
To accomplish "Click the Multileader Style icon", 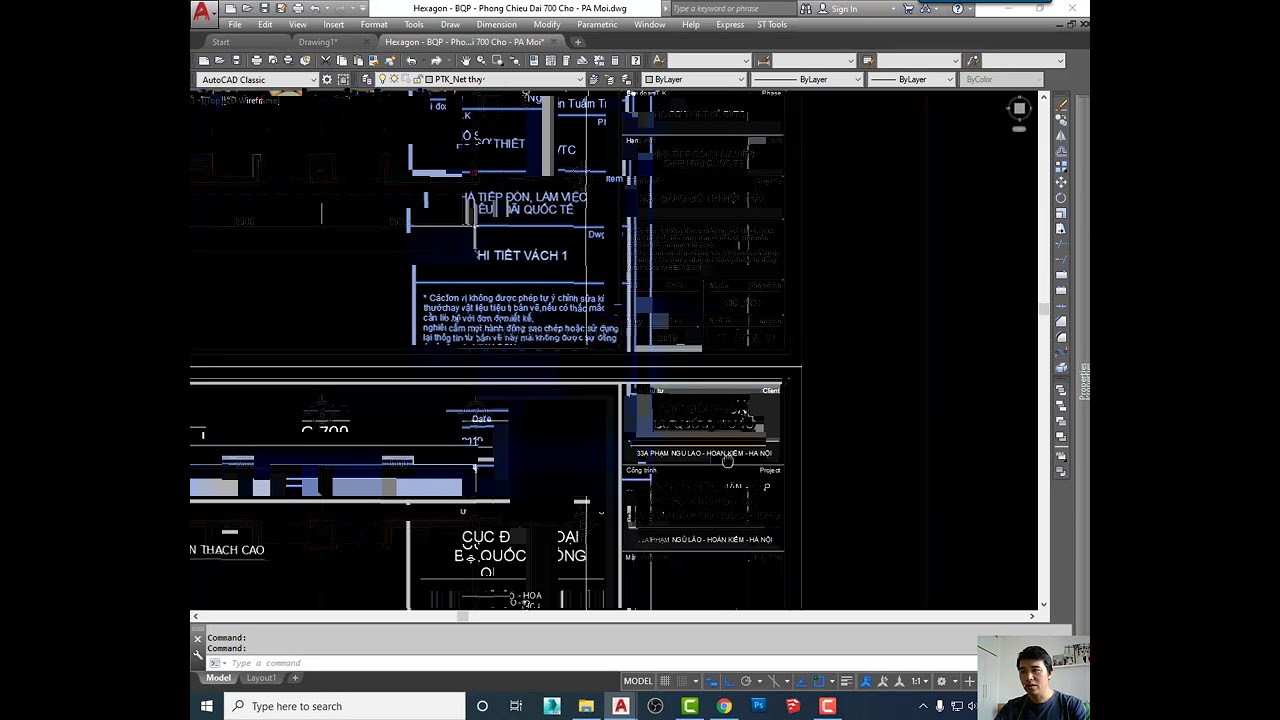I will [971, 60].
